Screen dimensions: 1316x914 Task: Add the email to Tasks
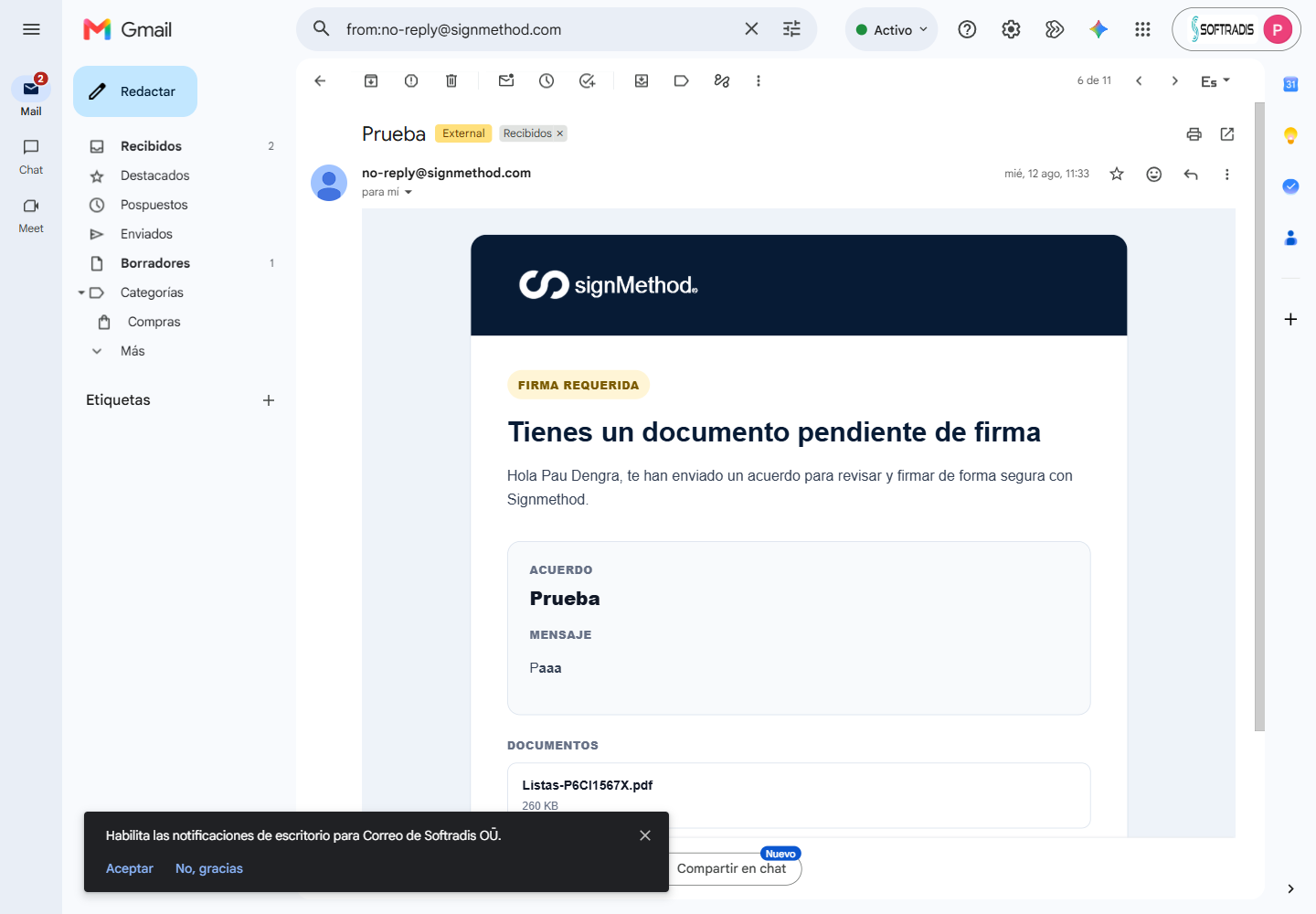point(587,80)
